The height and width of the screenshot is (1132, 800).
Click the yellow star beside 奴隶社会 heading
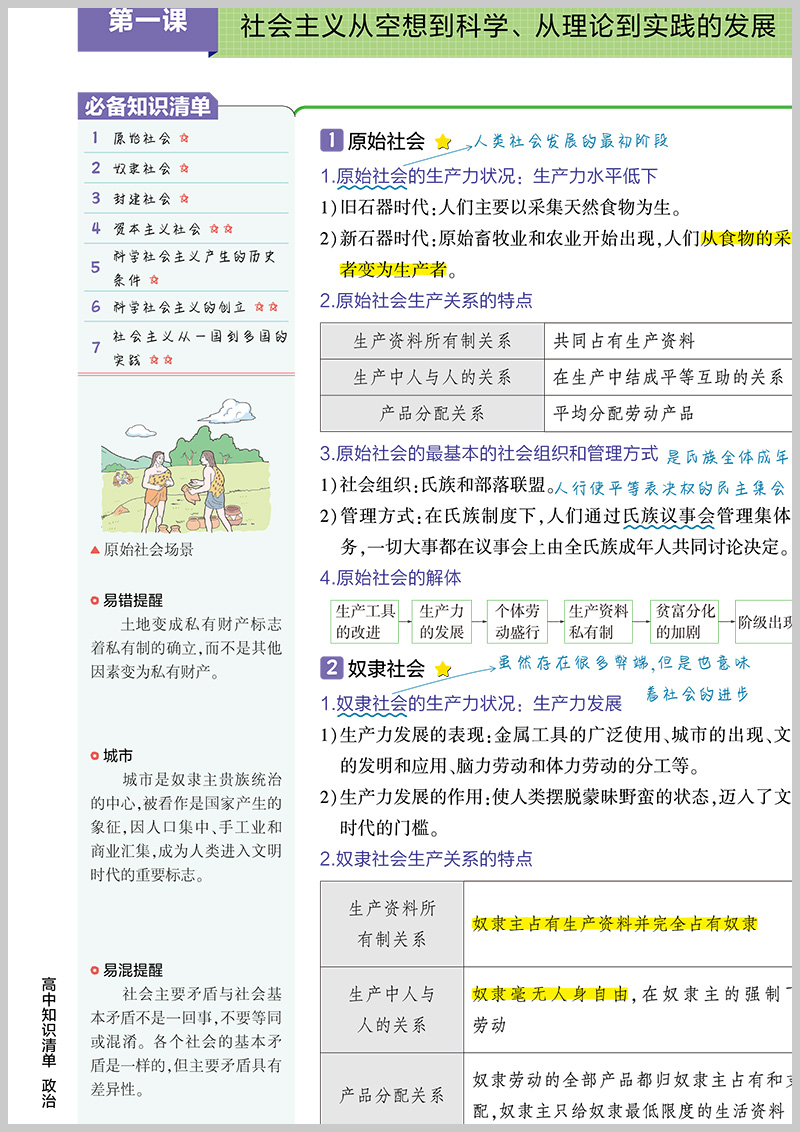443,669
